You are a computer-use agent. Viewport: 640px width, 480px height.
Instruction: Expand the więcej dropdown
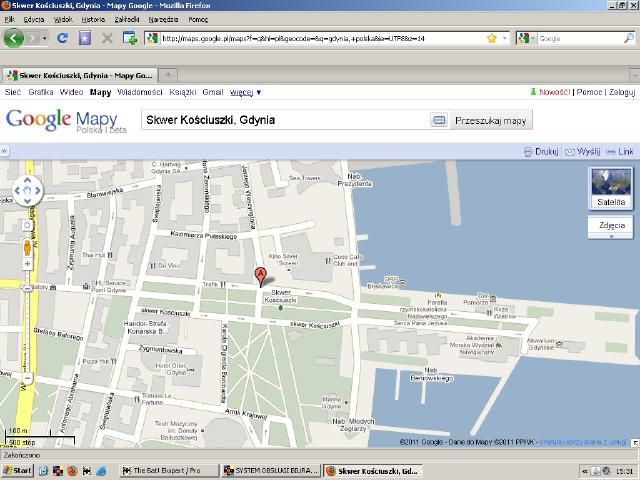click(245, 92)
